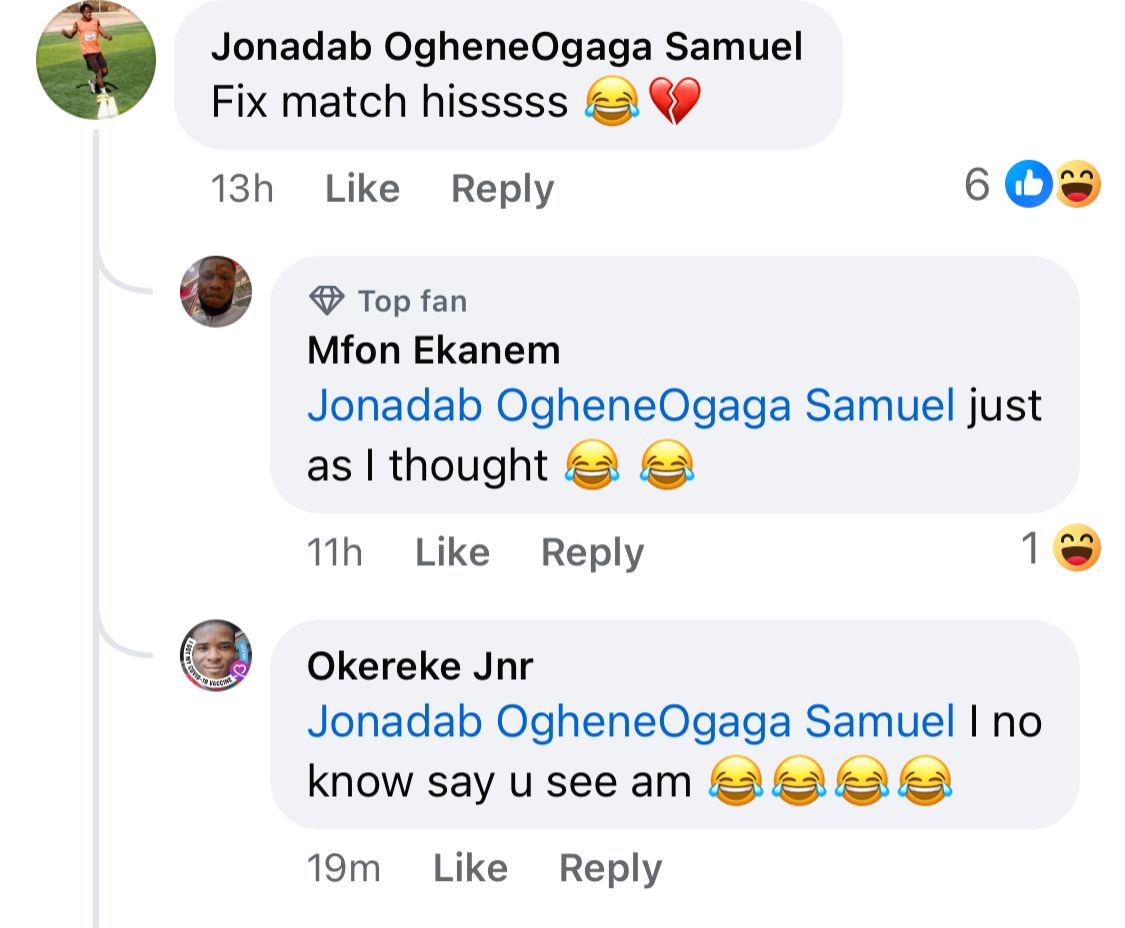Open Mfon Ekanem's name link
The width and height of the screenshot is (1125, 928).
[x=433, y=350]
